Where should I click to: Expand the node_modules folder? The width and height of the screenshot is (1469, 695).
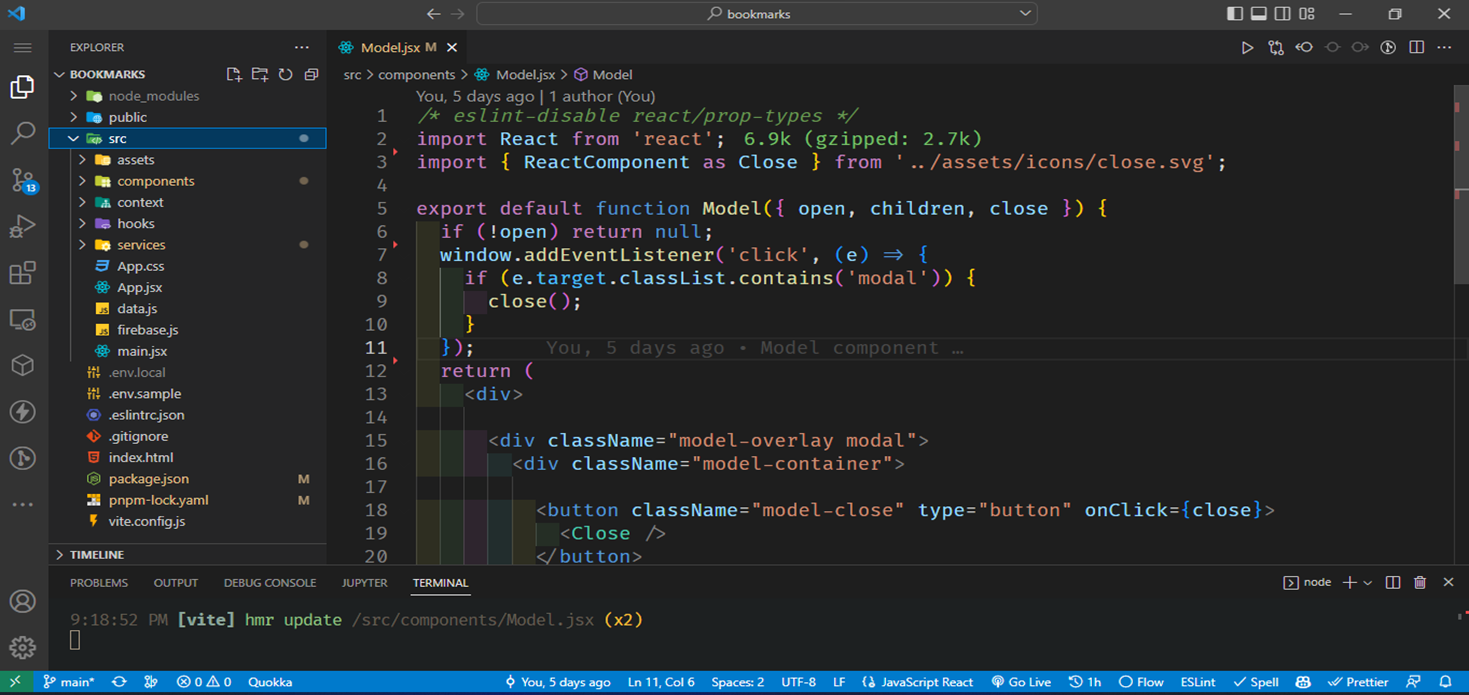coord(188,96)
